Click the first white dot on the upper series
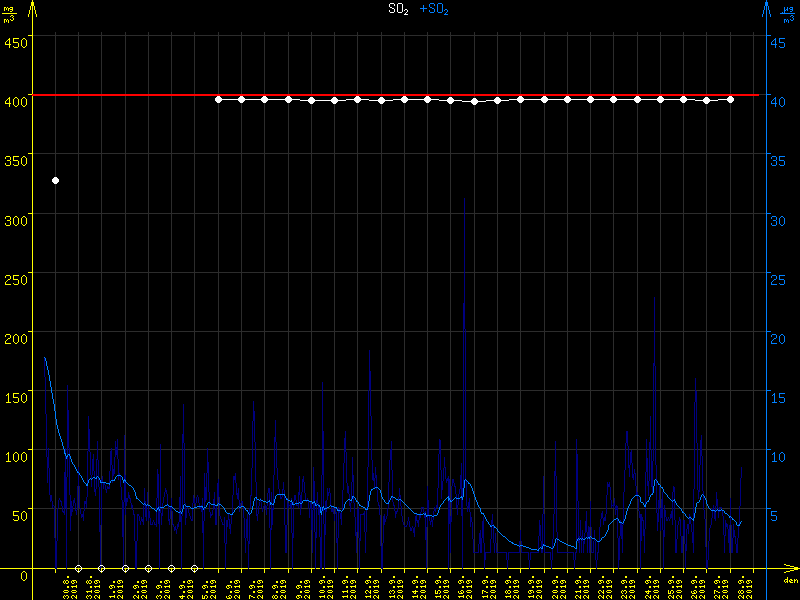The width and height of the screenshot is (800, 600). (218, 99)
